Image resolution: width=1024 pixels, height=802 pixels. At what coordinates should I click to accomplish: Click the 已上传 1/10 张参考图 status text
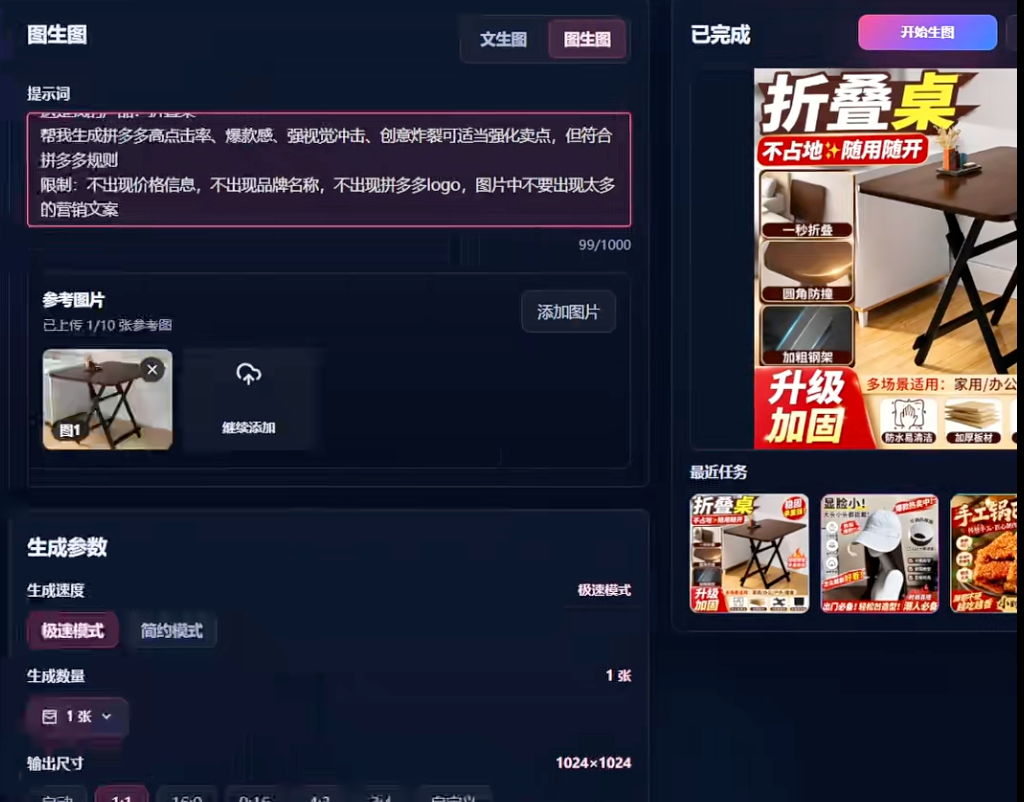click(108, 325)
